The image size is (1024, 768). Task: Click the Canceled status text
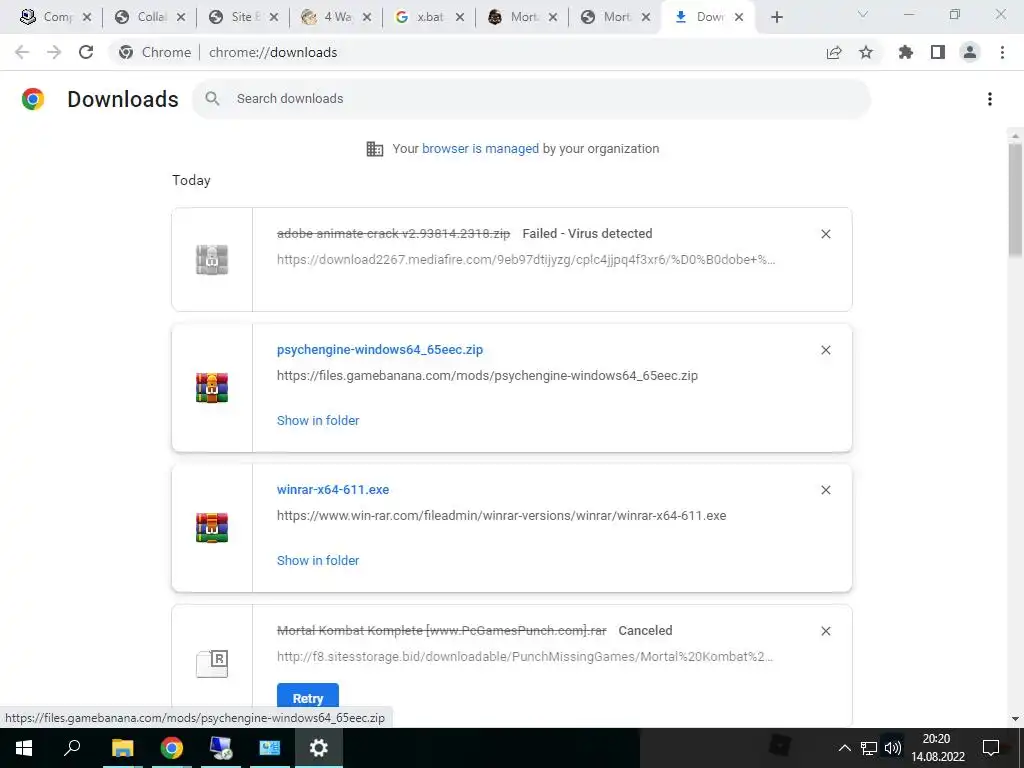pyautogui.click(x=645, y=630)
